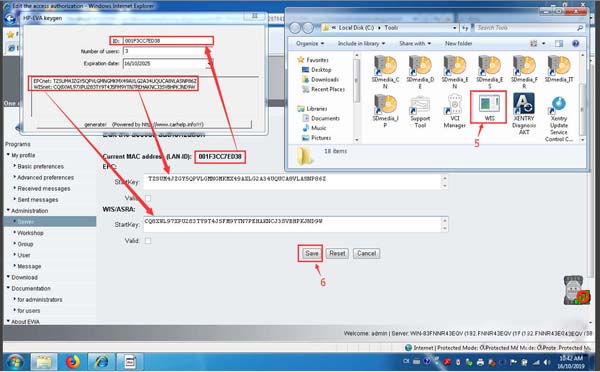This screenshot has width=600, height=372.
Task: Click the Number of users field
Action: pyautogui.click(x=168, y=51)
